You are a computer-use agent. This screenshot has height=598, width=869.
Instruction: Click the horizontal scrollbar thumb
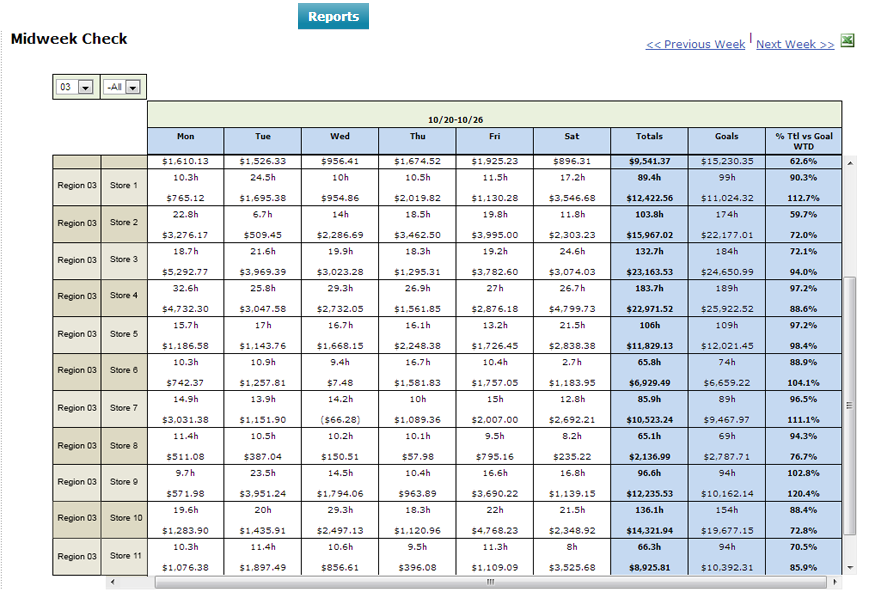[490, 581]
